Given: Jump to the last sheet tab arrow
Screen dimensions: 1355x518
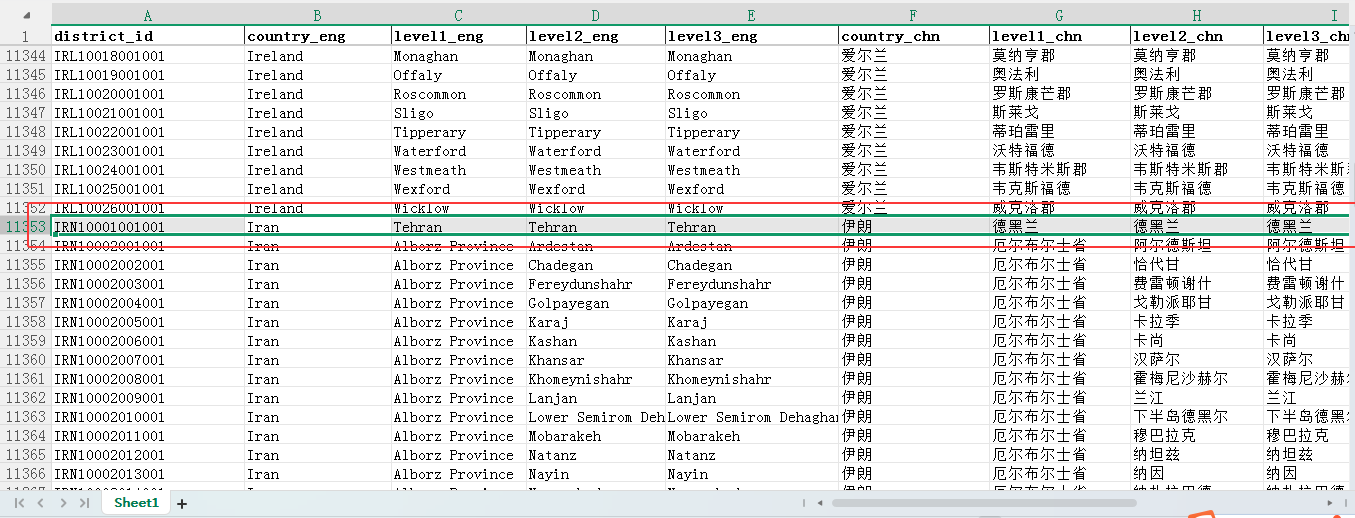Looking at the screenshot, I should pos(85,503).
